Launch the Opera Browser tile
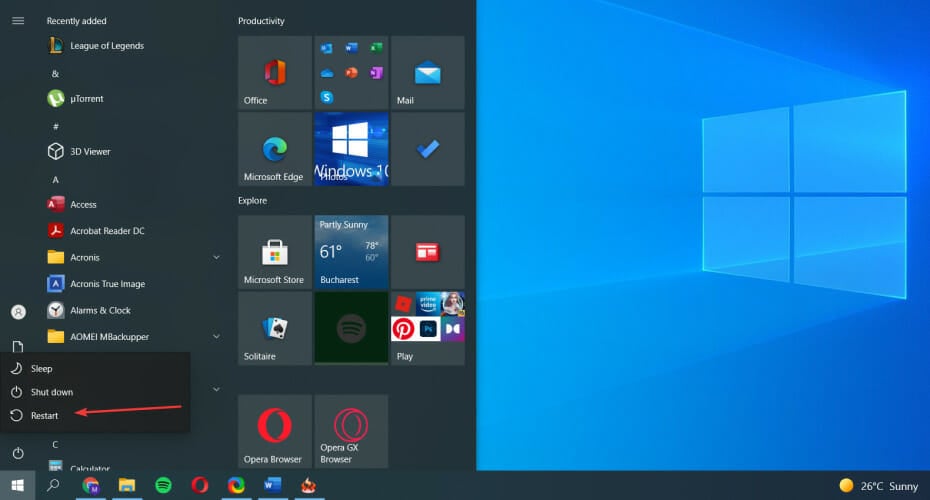 275,431
